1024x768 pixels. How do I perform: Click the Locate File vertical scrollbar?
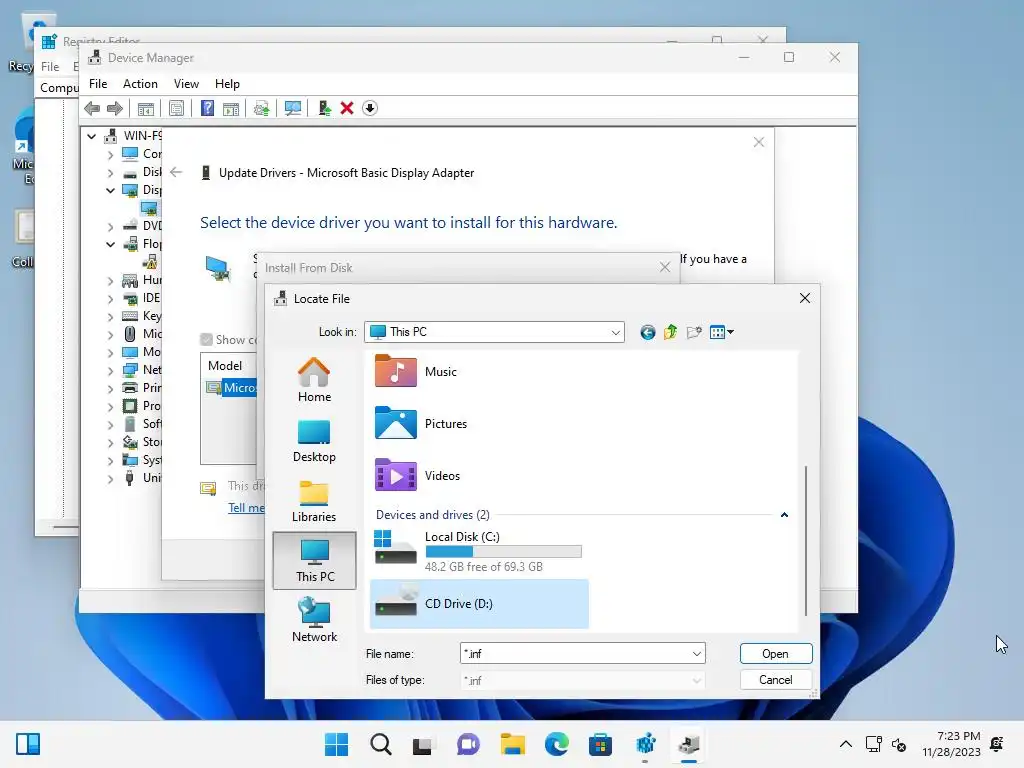tap(806, 541)
